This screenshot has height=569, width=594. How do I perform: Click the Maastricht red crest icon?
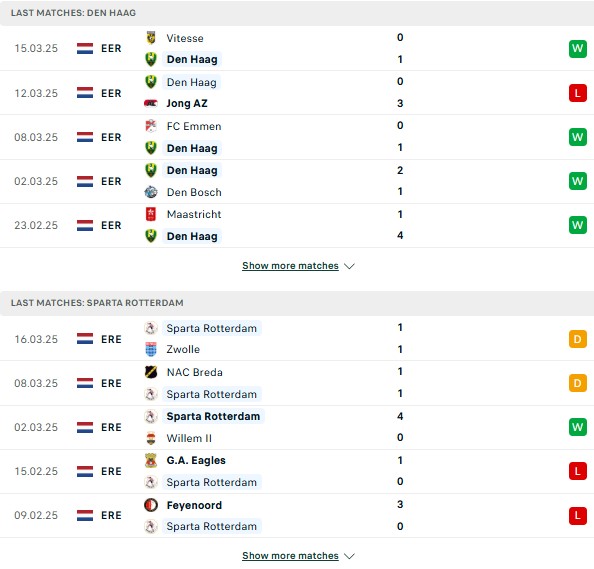tap(151, 214)
